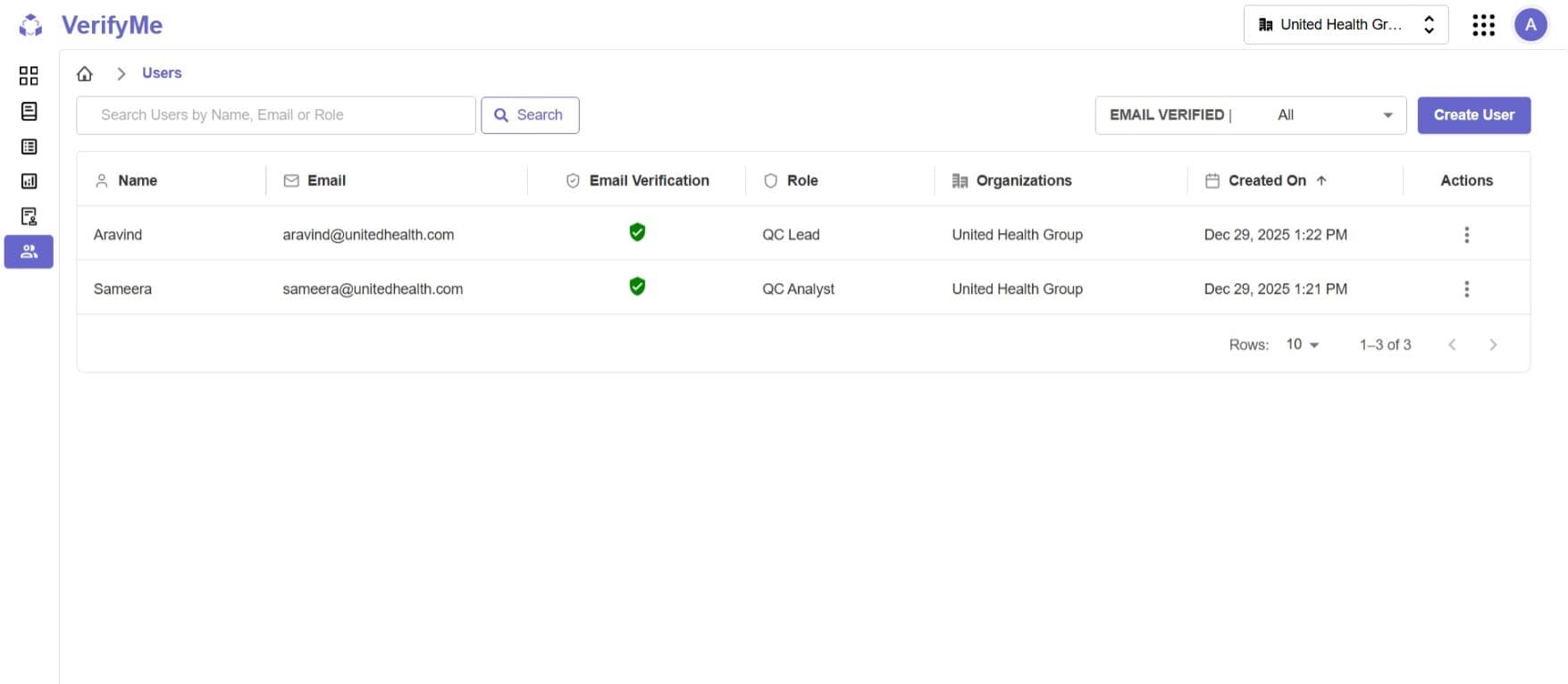Click sameera@unitedhealth.com email cell

[x=373, y=289]
